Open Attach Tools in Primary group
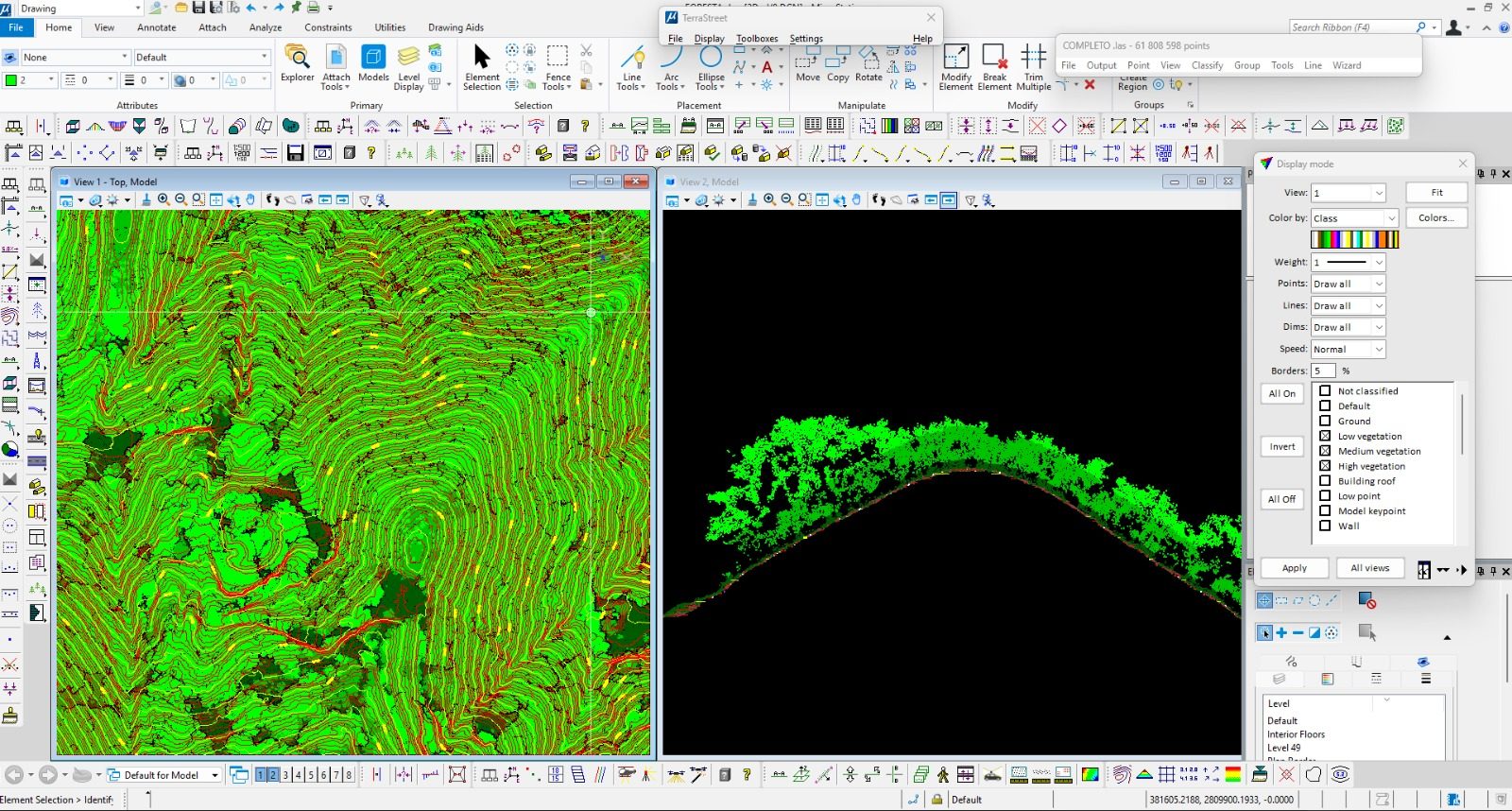Image resolution: width=1512 pixels, height=811 pixels. (335, 67)
